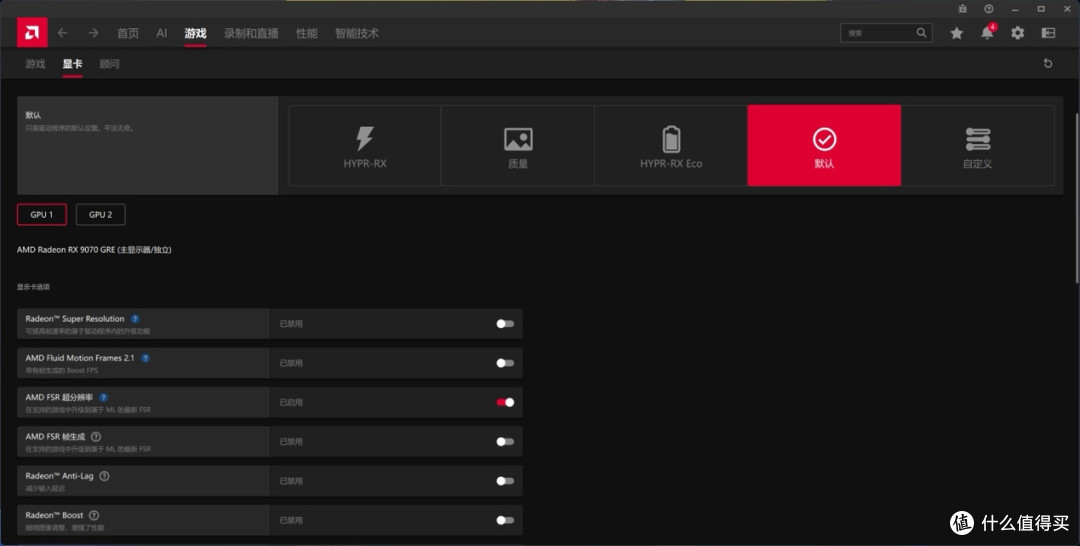The image size is (1080, 546).
Task: Open AMD FSR 帧生成 help icon
Action: tap(96, 437)
